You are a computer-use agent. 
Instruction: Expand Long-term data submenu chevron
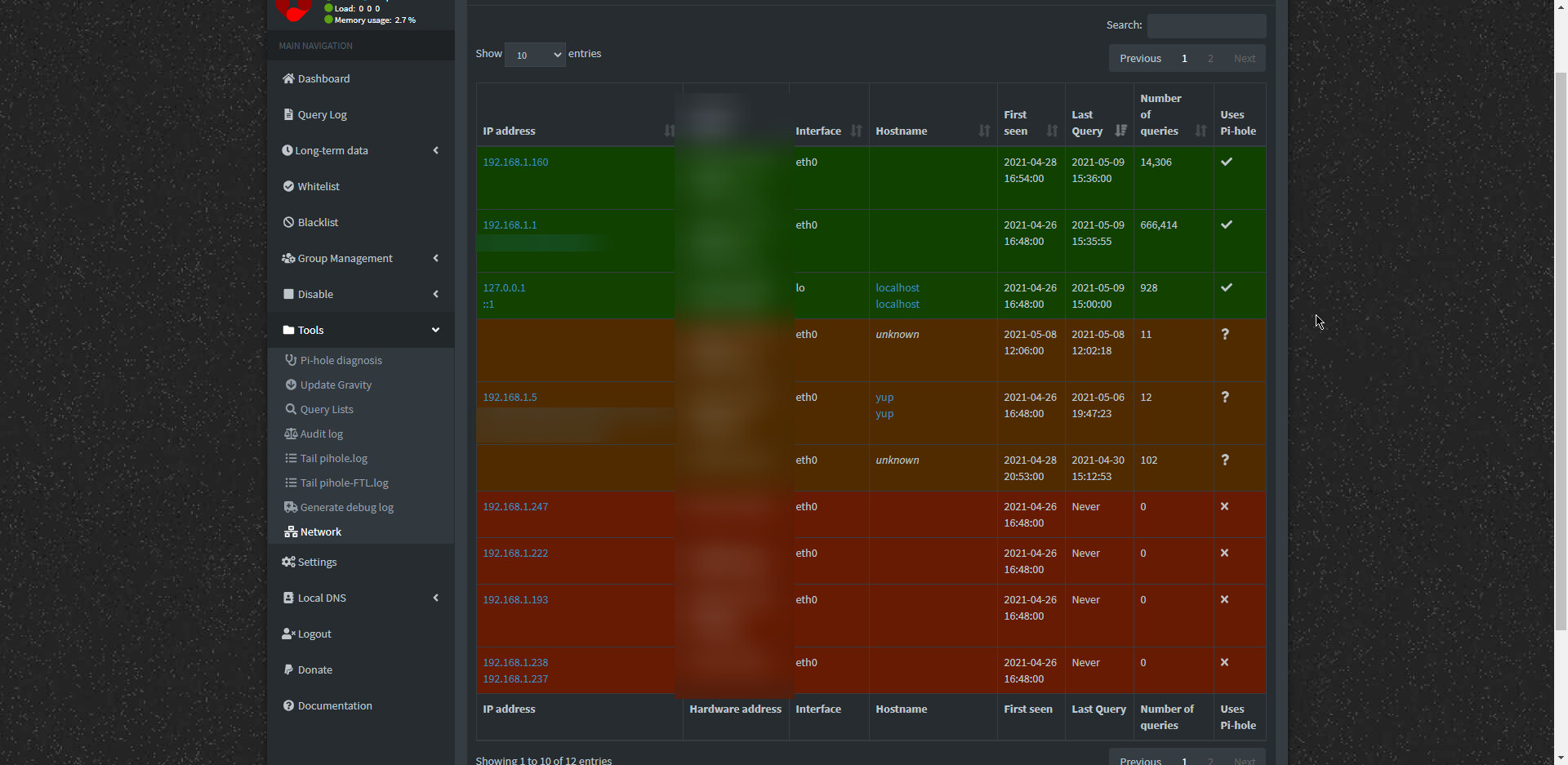pyautogui.click(x=435, y=150)
